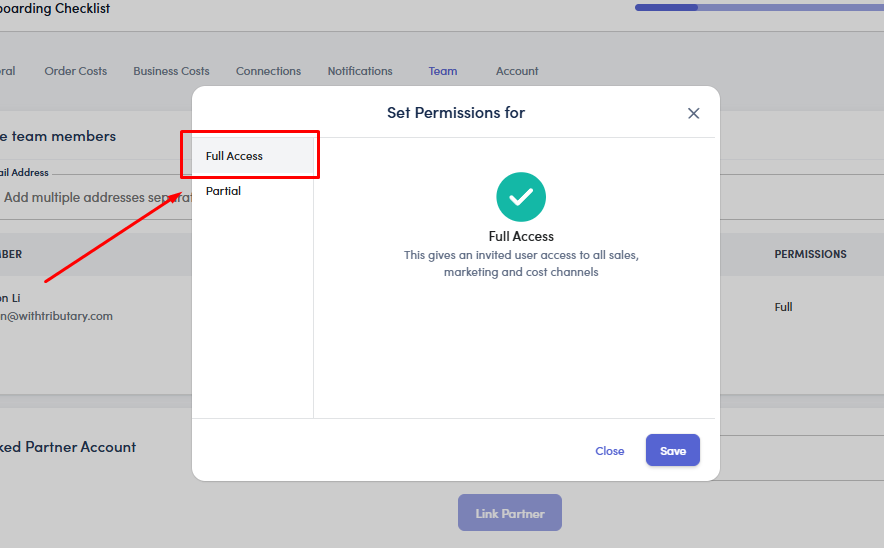Click the Close link in dialog footer

[609, 451]
